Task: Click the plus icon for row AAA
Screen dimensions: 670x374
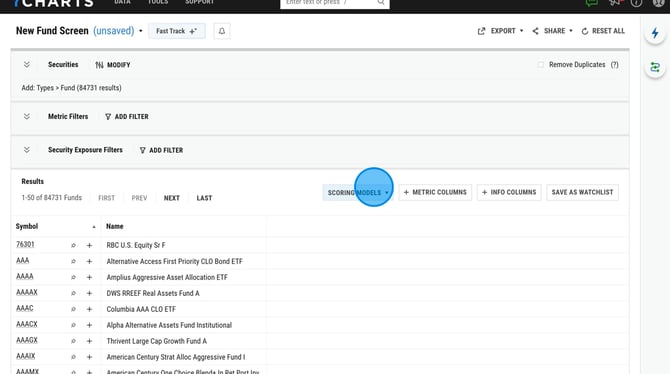Action: tap(89, 261)
